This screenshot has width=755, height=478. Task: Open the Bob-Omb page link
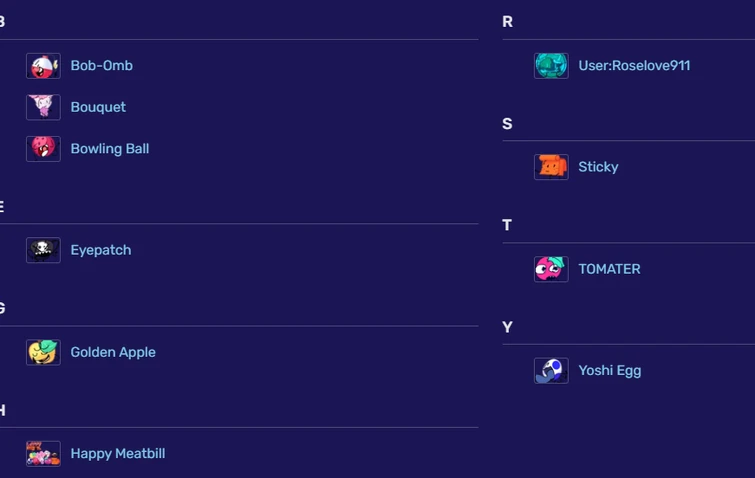point(101,66)
